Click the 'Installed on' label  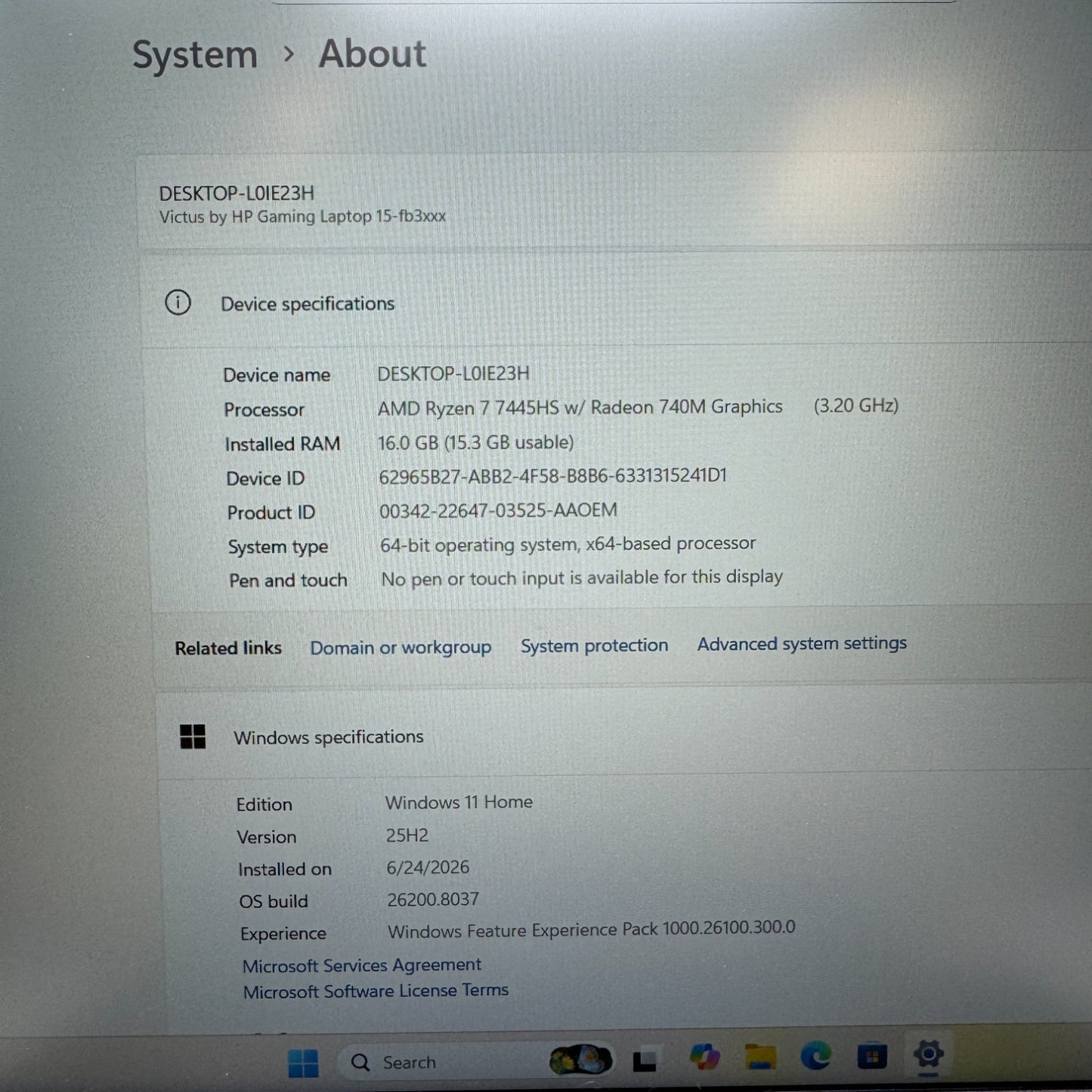click(285, 870)
